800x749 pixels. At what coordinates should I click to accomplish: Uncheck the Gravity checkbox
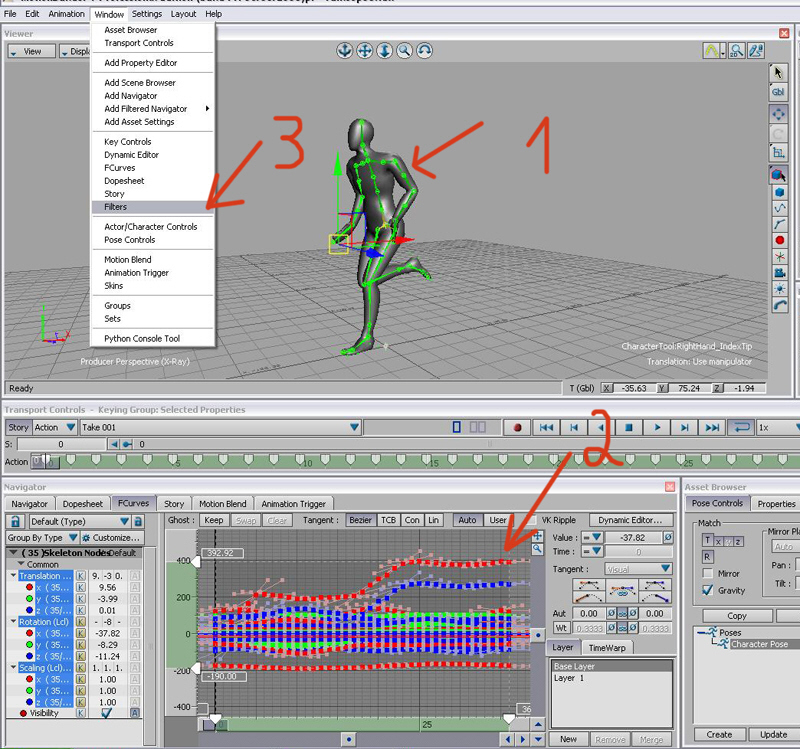point(707,590)
